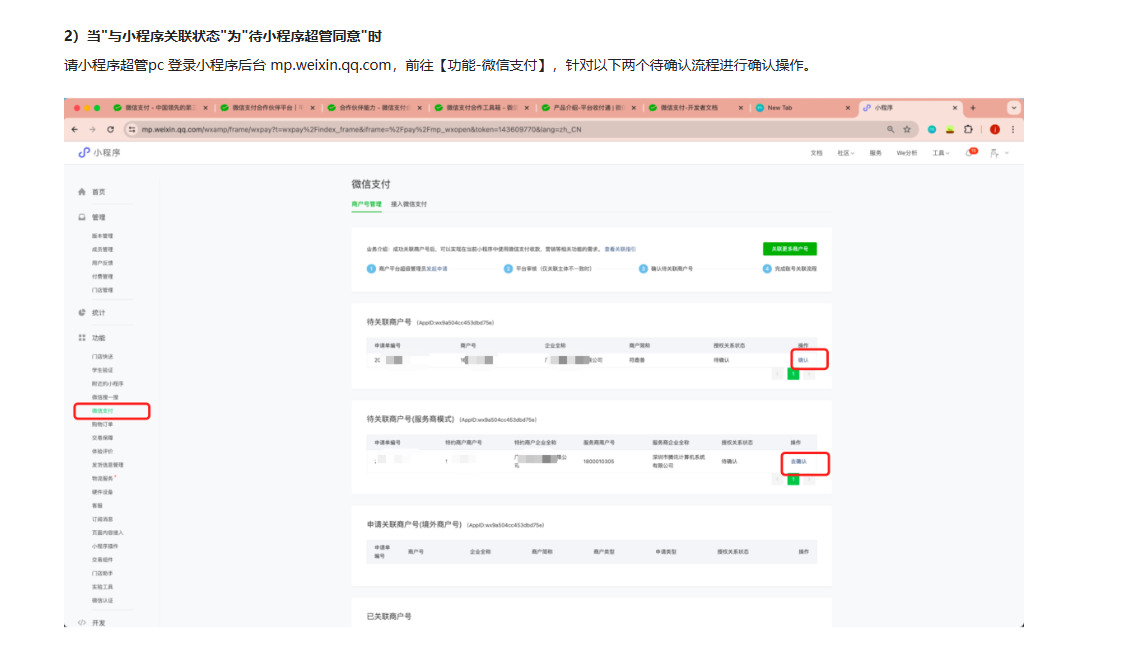Image resolution: width=1142 pixels, height=649 pixels.
Task: Click the 统计 pie chart icon
Action: (82, 312)
